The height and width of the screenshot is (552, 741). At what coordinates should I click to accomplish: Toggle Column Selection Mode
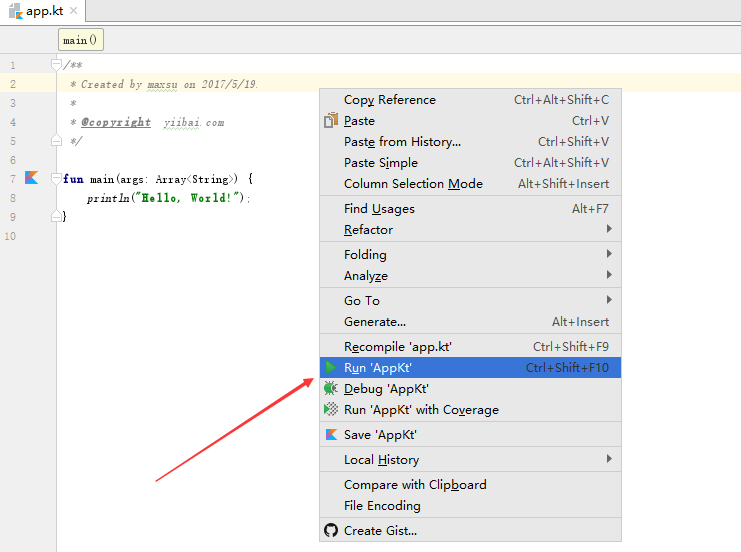pyautogui.click(x=413, y=184)
